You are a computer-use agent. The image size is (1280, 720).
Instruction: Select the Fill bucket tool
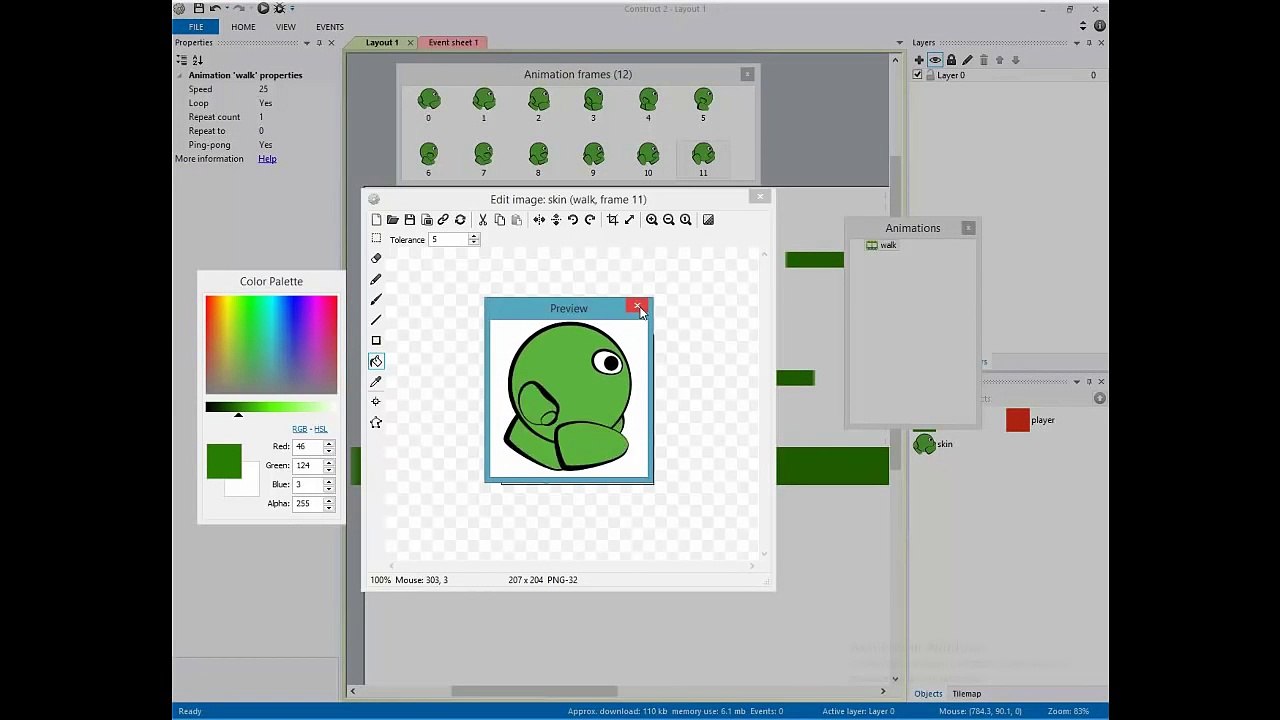tap(376, 361)
